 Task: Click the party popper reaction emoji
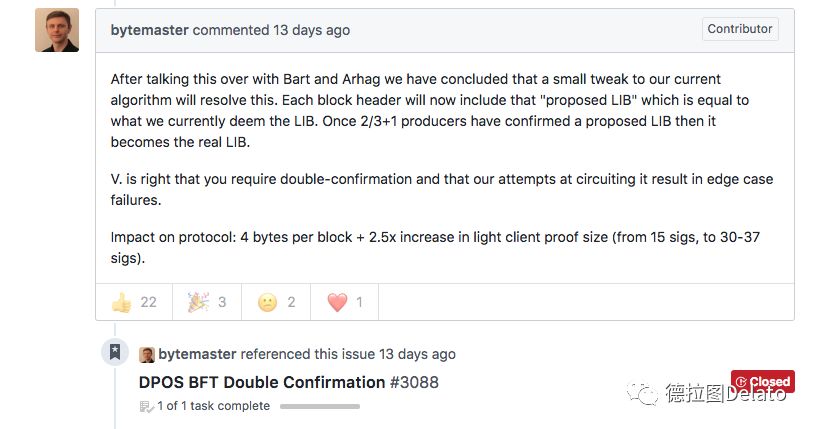point(198,302)
